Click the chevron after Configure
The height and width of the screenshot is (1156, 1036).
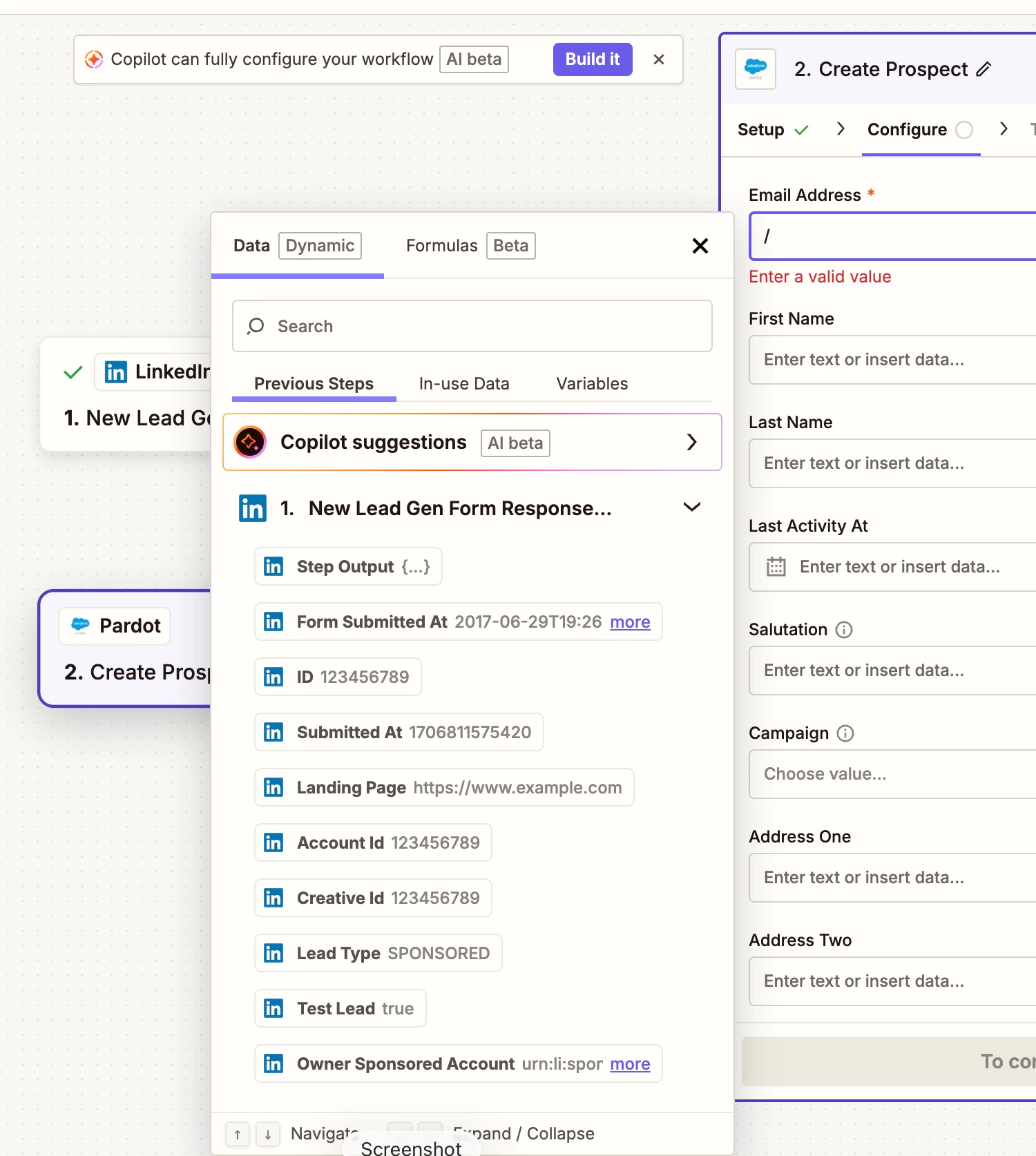(x=1004, y=128)
